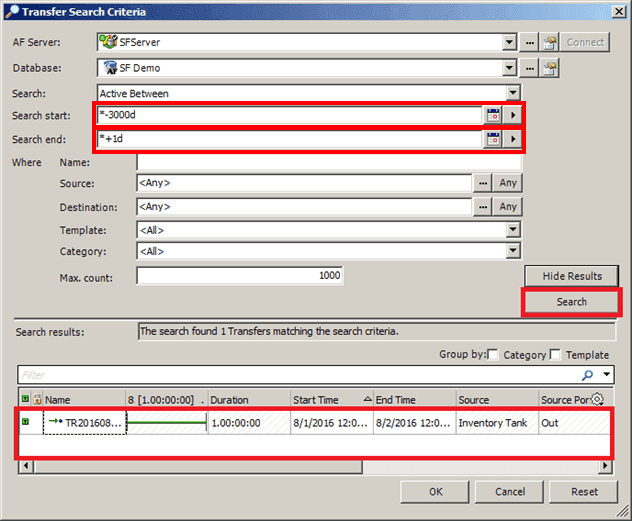632x521 pixels.
Task: Click green status icon in transfer row
Action: tap(25, 422)
